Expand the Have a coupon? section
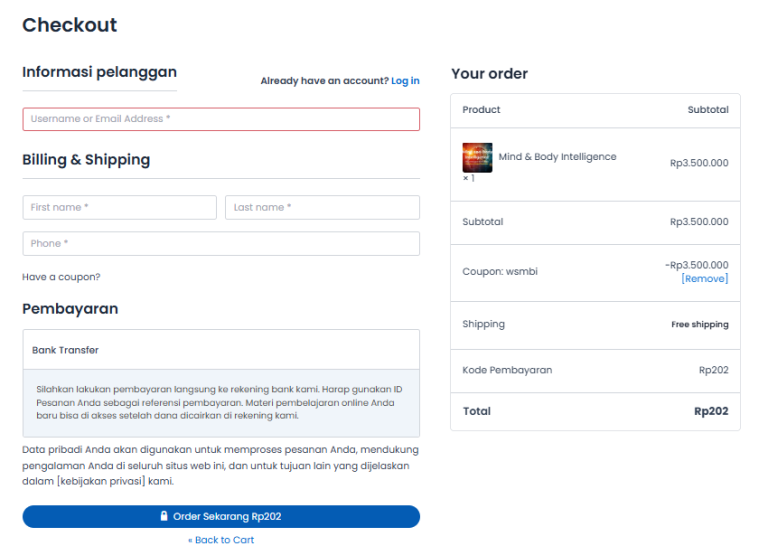 61,277
